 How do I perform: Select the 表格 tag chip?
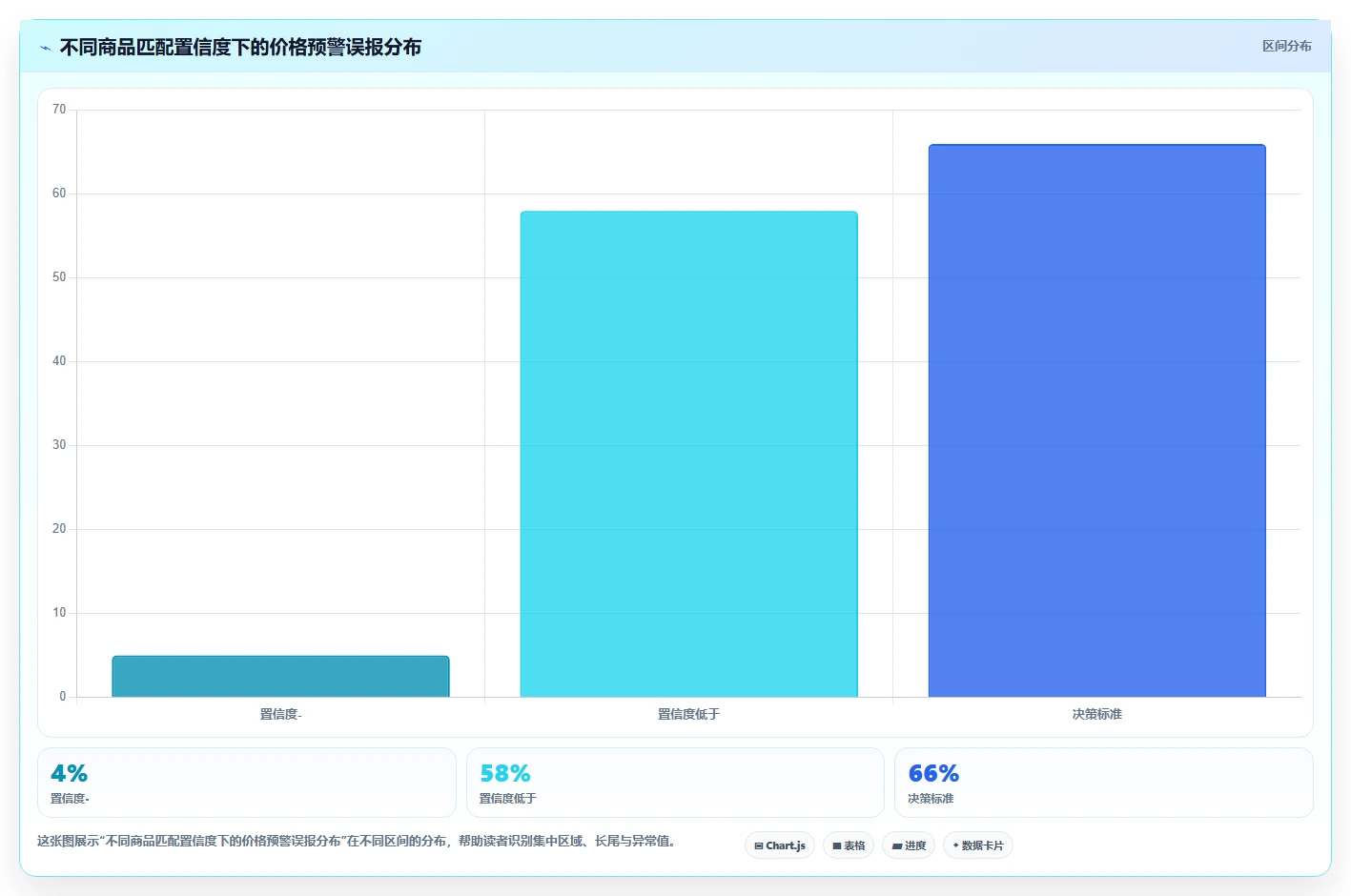[x=849, y=845]
